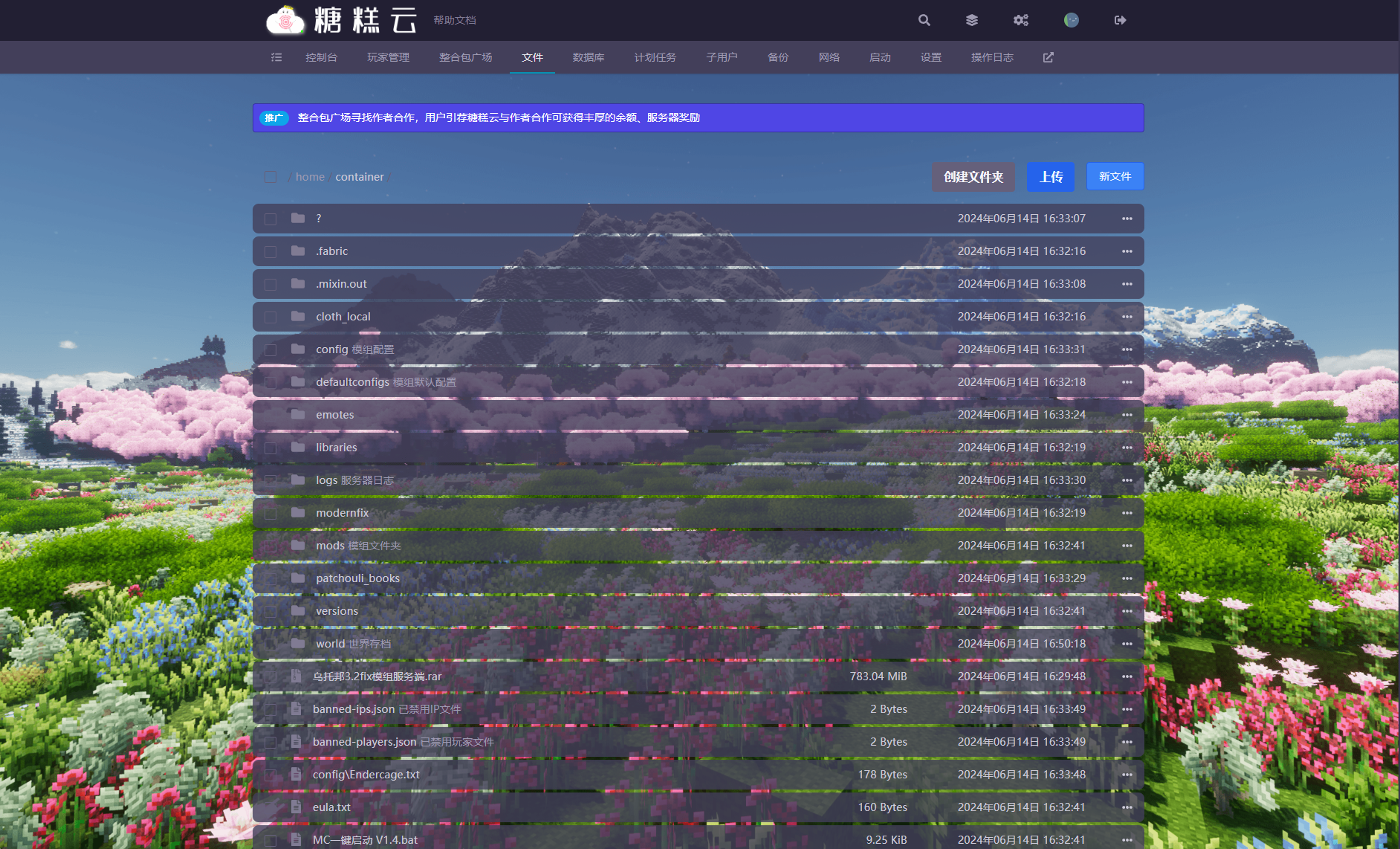Click the 创建文件夹 button
Screen dimensions: 1400x849
pos(973,177)
